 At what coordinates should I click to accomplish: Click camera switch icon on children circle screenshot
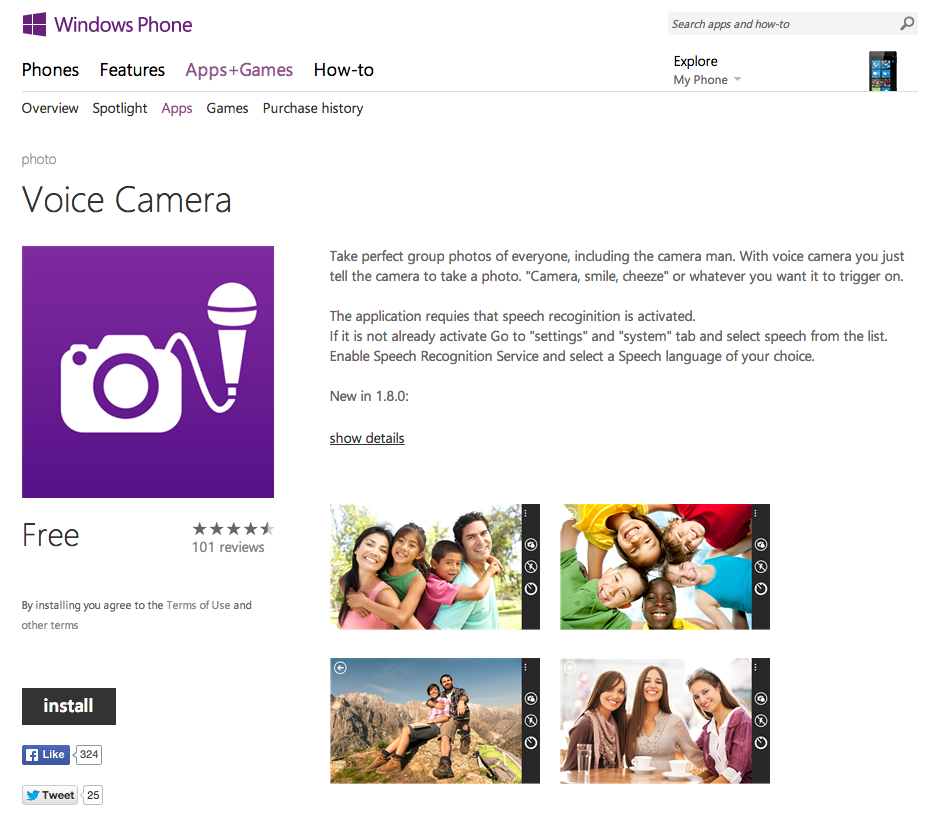tap(761, 545)
